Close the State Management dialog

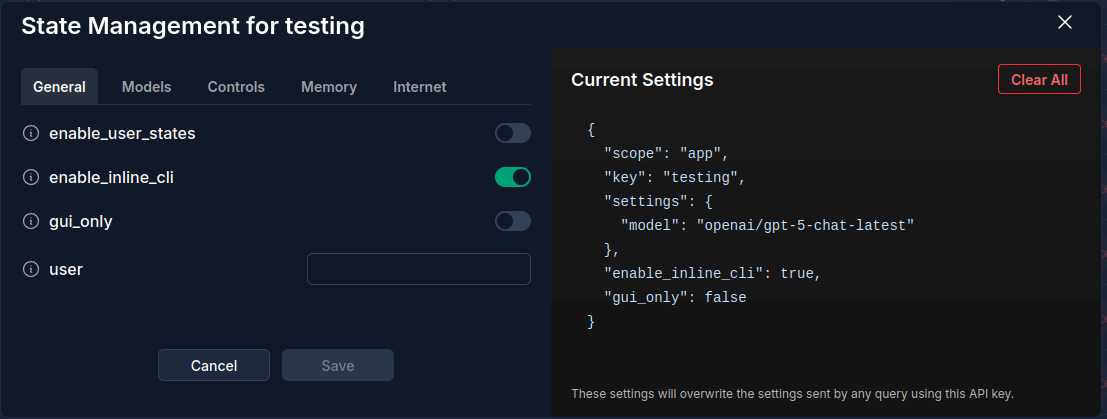point(1065,23)
